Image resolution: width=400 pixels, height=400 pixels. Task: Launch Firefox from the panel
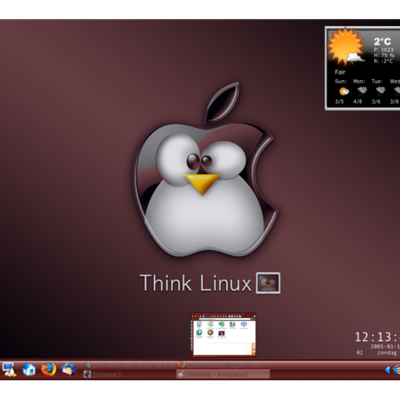48,369
